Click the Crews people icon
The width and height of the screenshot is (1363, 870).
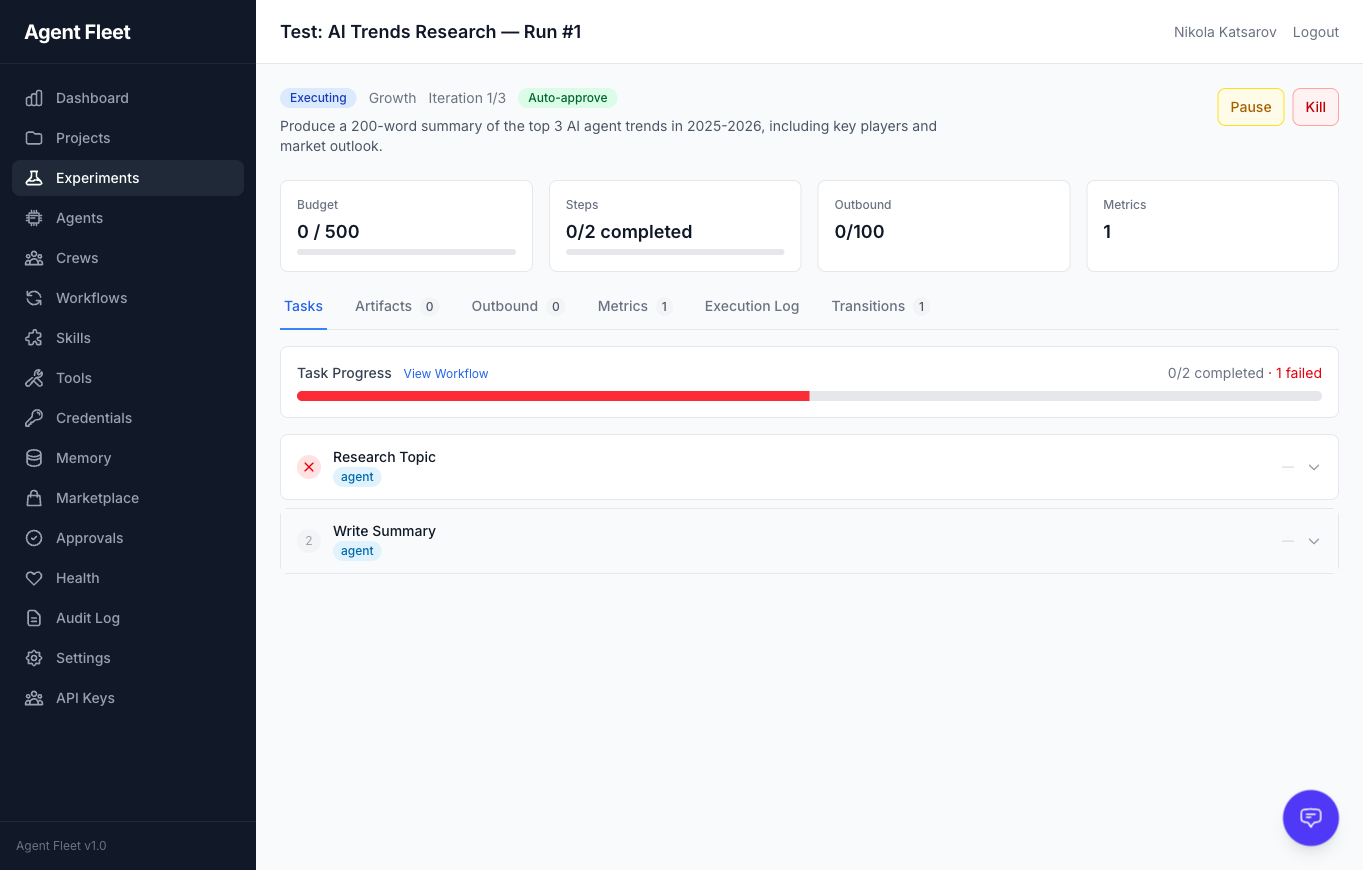click(x=34, y=258)
